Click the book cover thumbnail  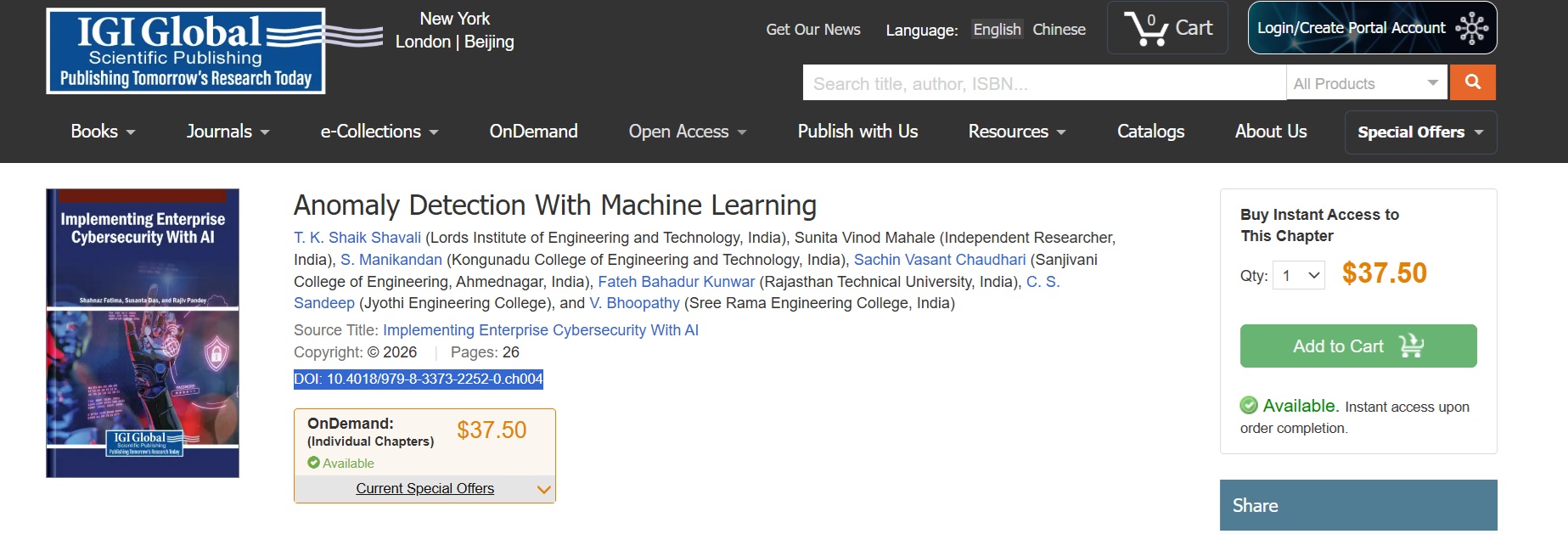point(143,333)
